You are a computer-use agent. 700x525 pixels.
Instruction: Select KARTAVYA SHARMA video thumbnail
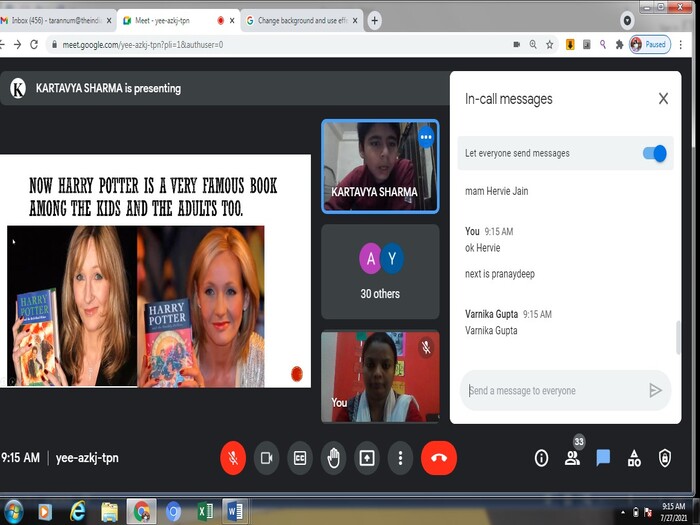pyautogui.click(x=380, y=166)
